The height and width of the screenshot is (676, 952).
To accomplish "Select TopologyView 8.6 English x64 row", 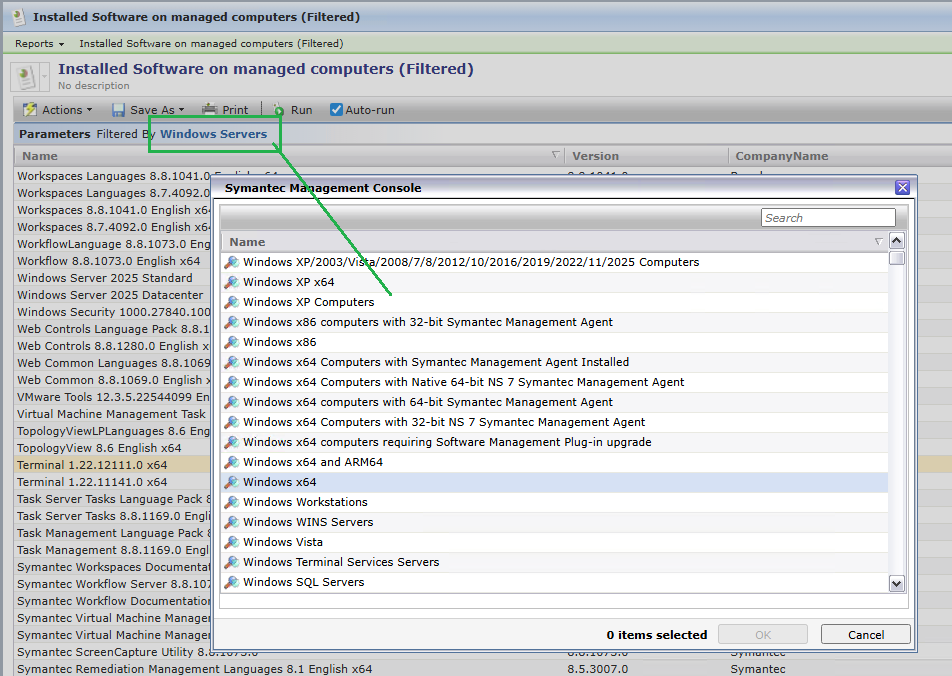I will point(113,448).
